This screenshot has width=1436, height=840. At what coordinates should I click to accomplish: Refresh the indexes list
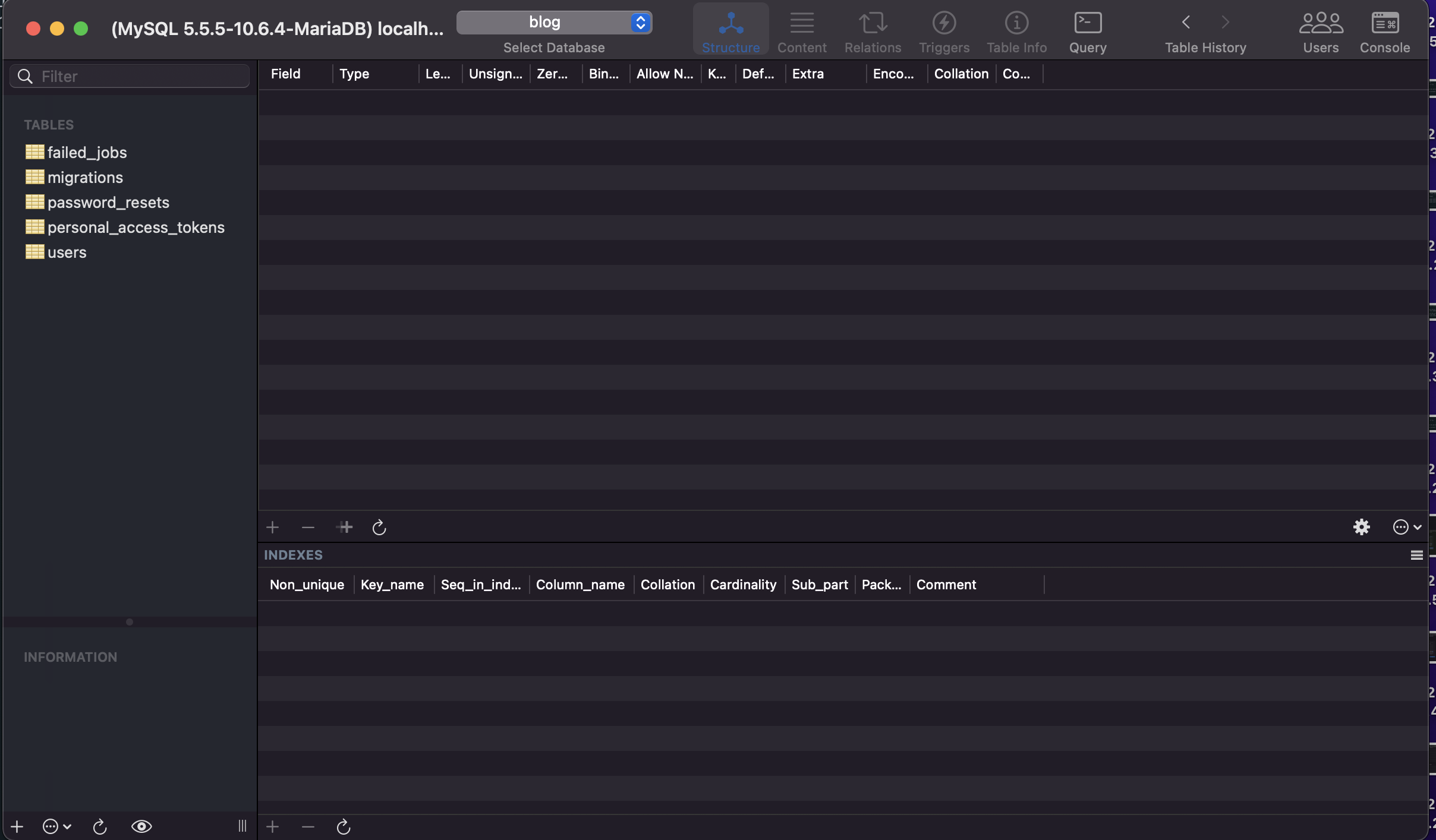tap(344, 826)
